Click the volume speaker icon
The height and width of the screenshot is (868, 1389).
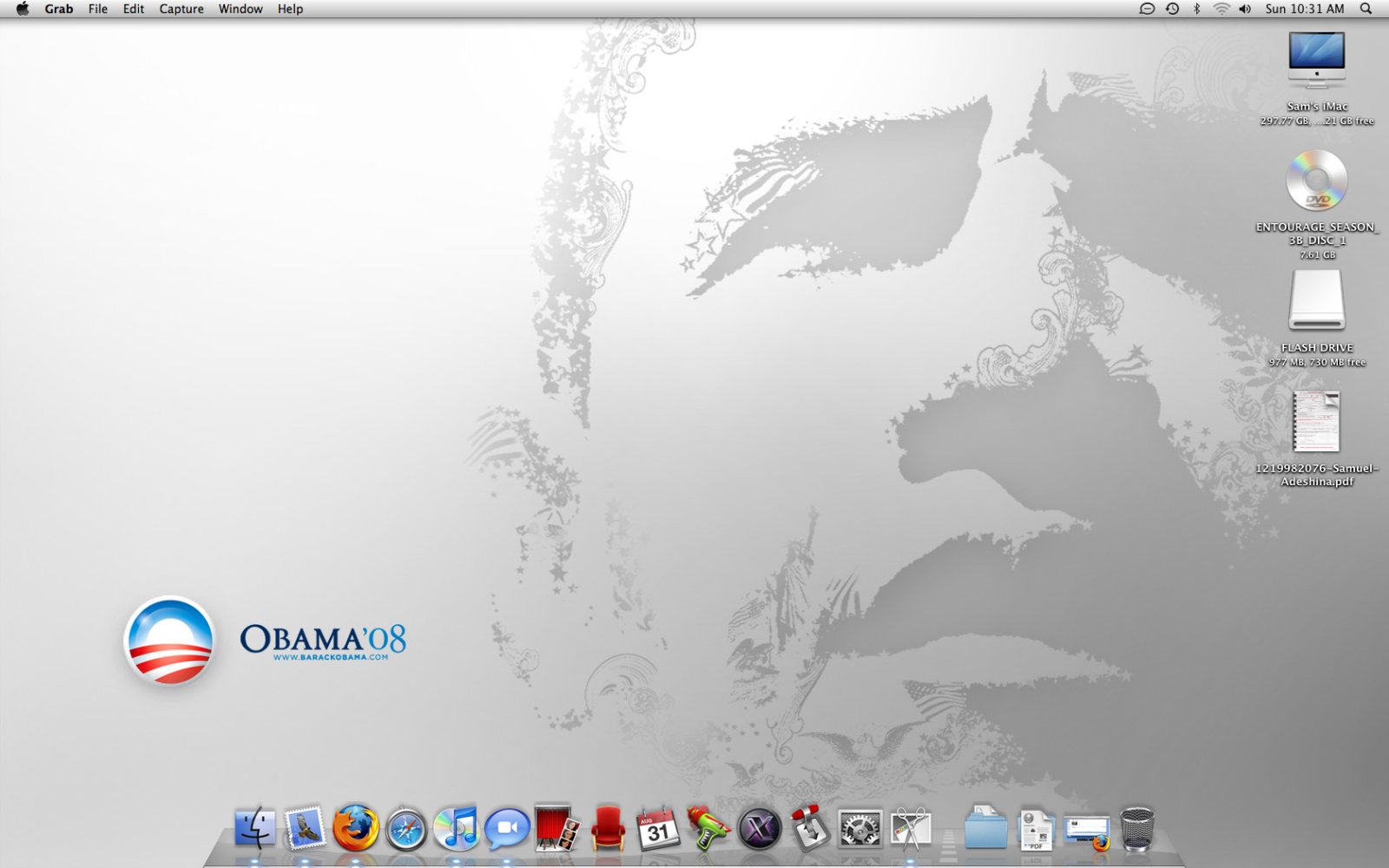(x=1245, y=9)
